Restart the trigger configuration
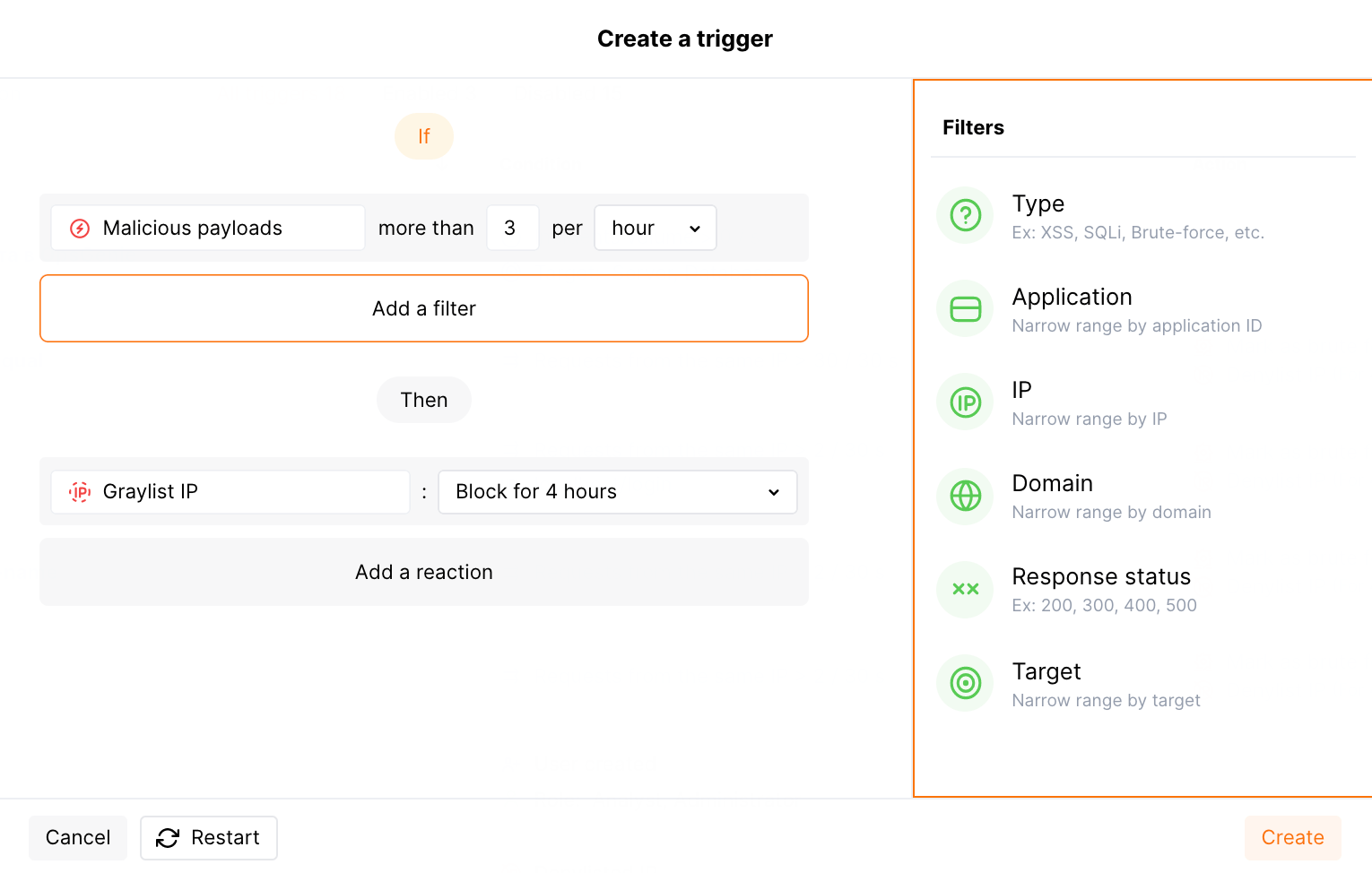The width and height of the screenshot is (1372, 873). [208, 837]
